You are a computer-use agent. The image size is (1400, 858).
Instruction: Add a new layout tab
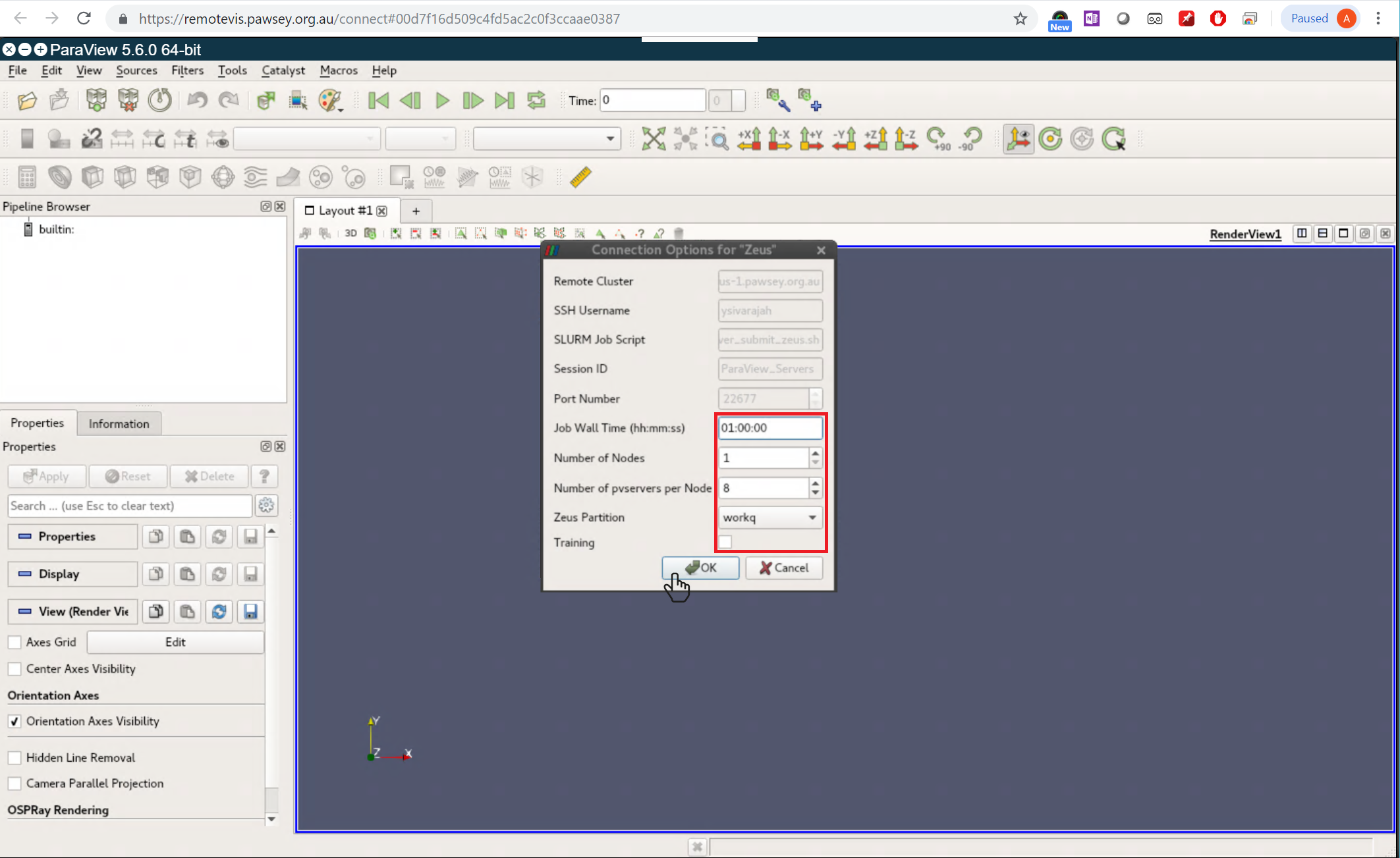point(416,211)
